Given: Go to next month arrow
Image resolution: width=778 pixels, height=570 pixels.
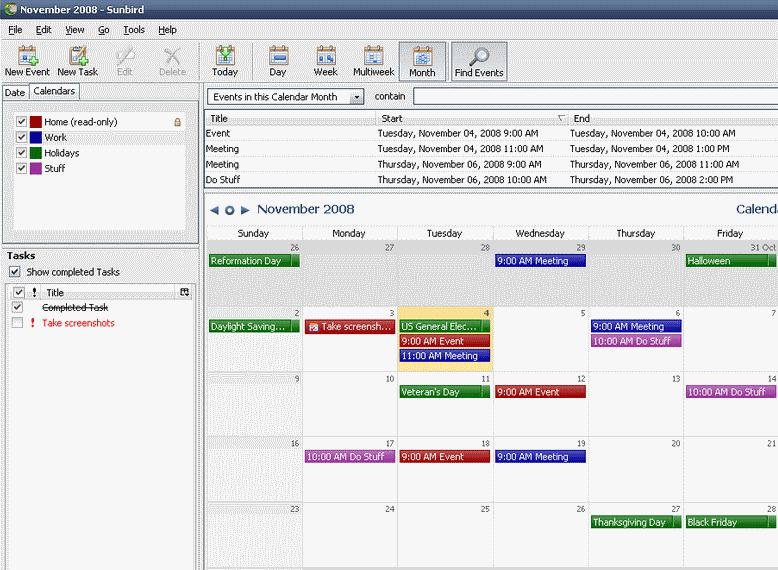Looking at the screenshot, I should pos(245,210).
